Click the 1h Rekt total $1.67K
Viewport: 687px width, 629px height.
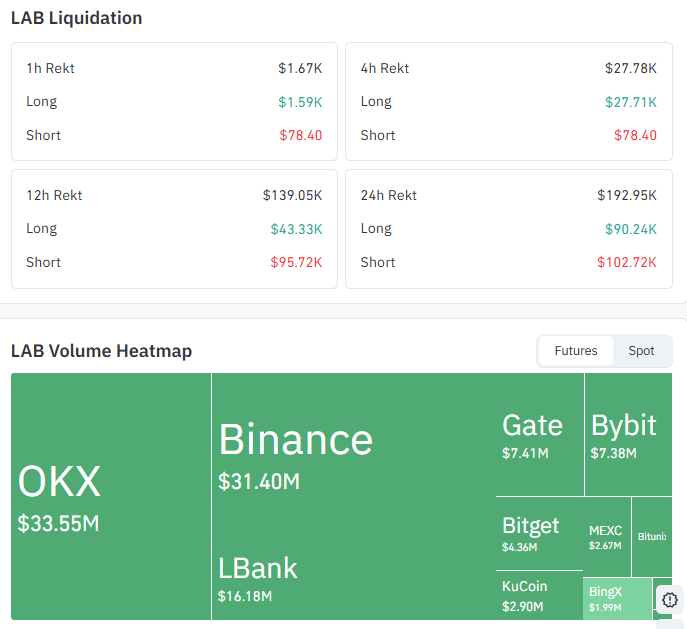(x=300, y=68)
